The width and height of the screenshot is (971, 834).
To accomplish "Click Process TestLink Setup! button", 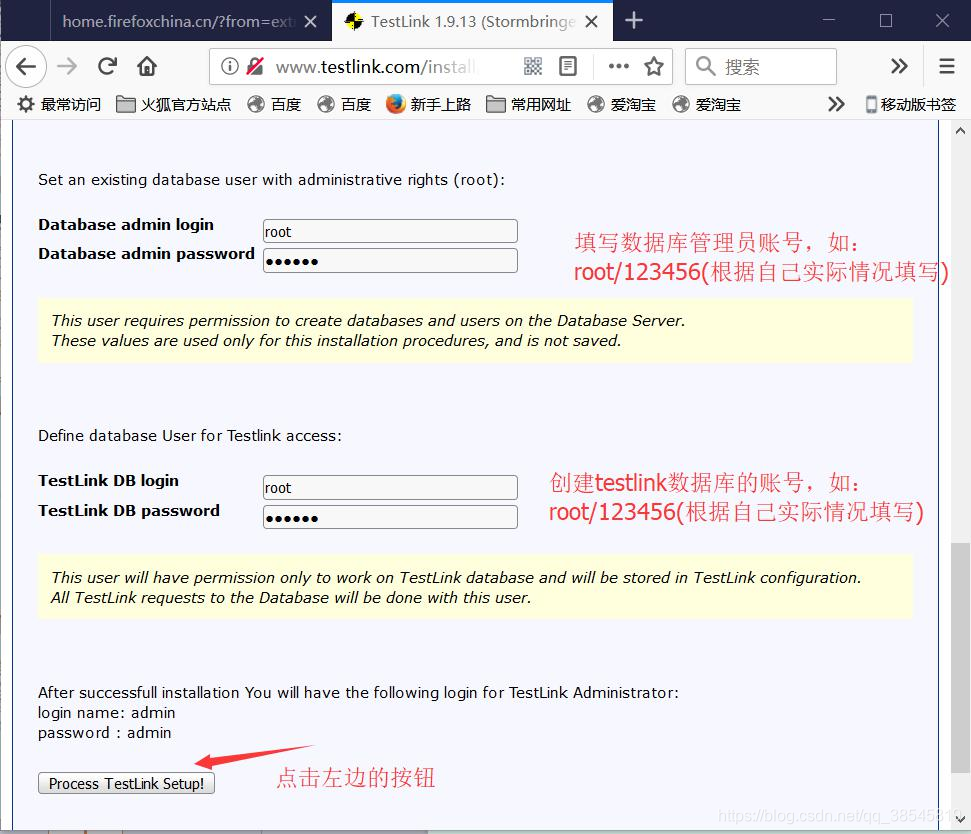I will [x=126, y=783].
